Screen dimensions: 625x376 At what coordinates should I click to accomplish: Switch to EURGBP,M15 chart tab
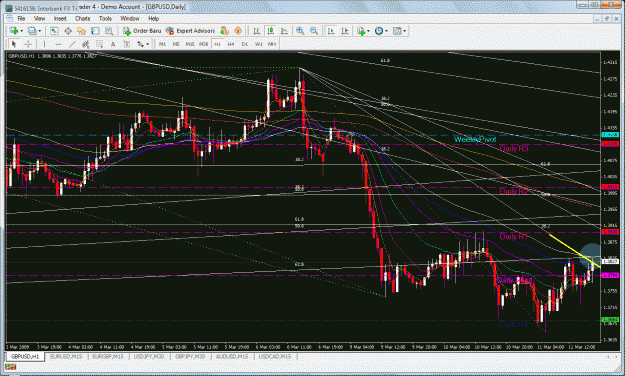108,356
